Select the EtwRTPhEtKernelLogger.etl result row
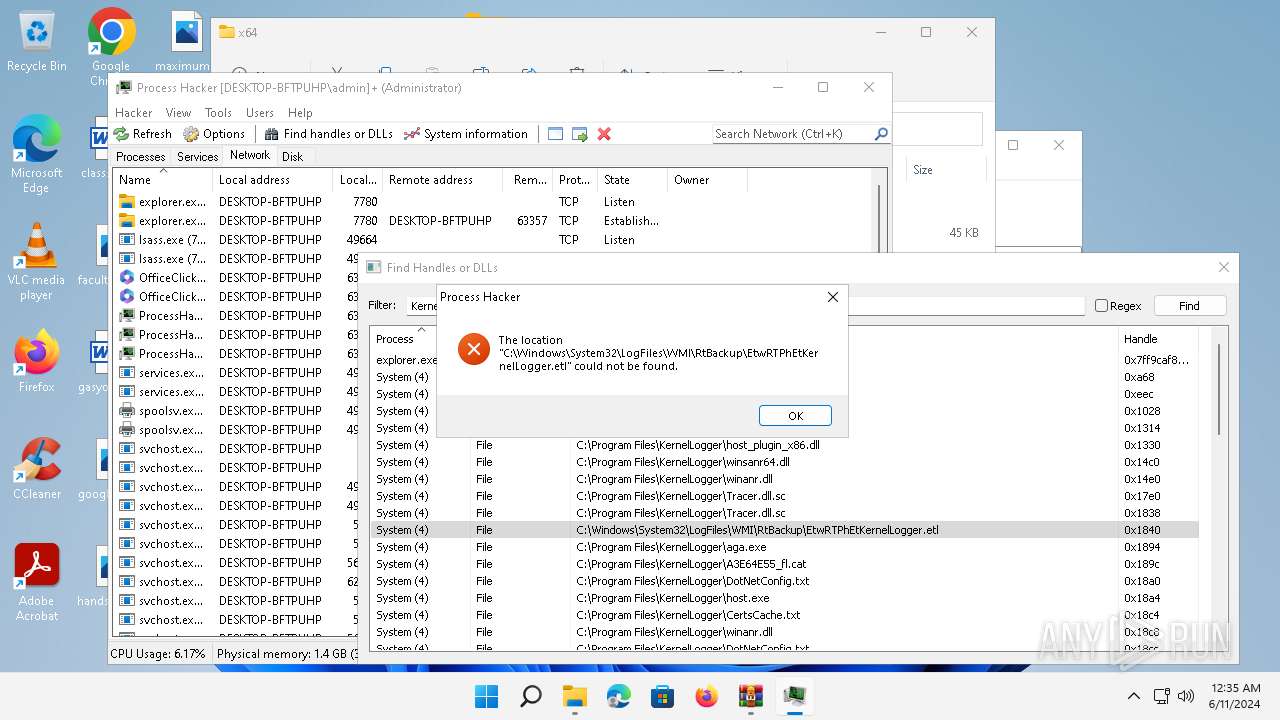This screenshot has width=1280, height=720. (784, 530)
